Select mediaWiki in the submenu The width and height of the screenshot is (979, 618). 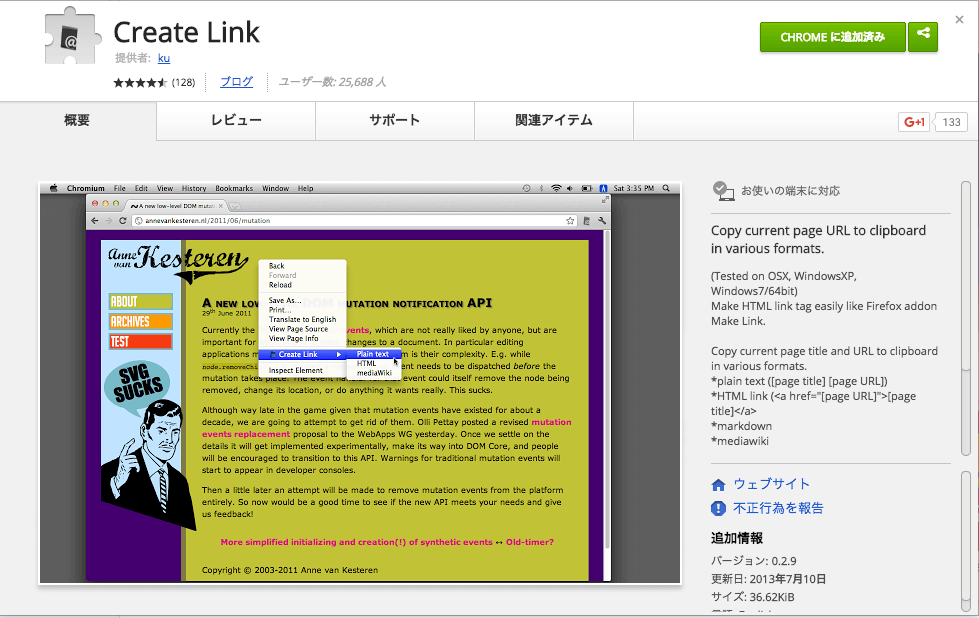click(374, 373)
